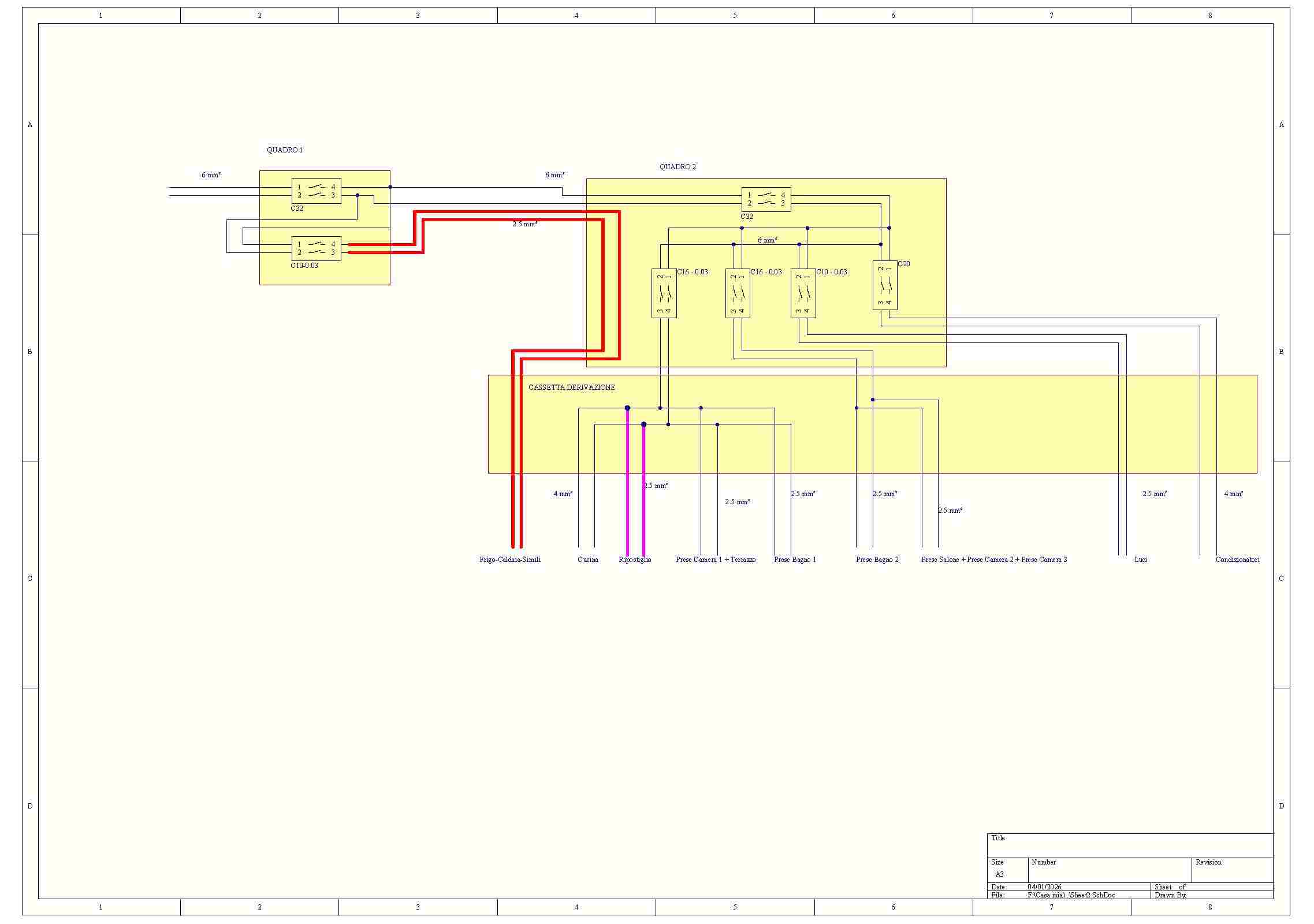The height and width of the screenshot is (924, 1314).
Task: Click the QUADRO 1 title label
Action: tap(284, 150)
